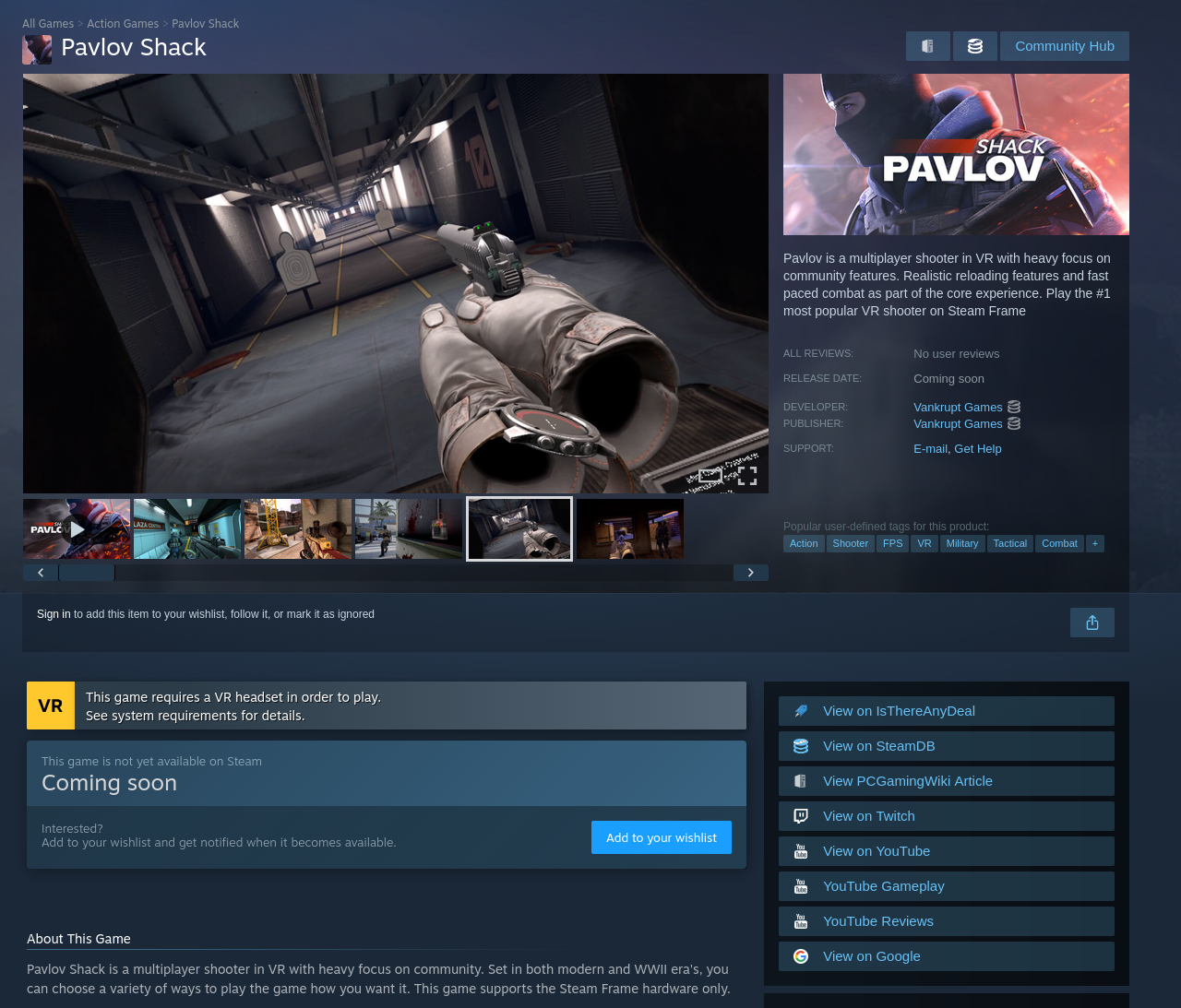1181x1008 pixels.
Task: Click the 'Coming soon' release date value
Action: 948,379
